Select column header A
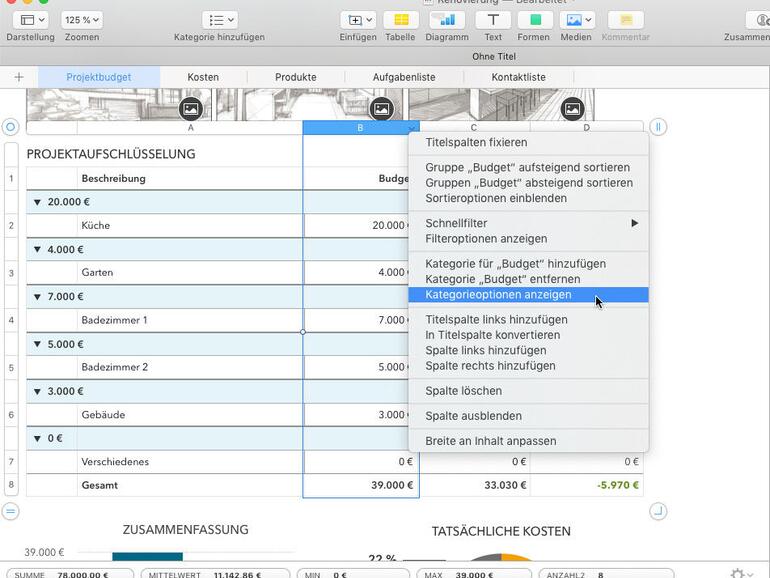The height and width of the screenshot is (578, 770). click(190, 128)
